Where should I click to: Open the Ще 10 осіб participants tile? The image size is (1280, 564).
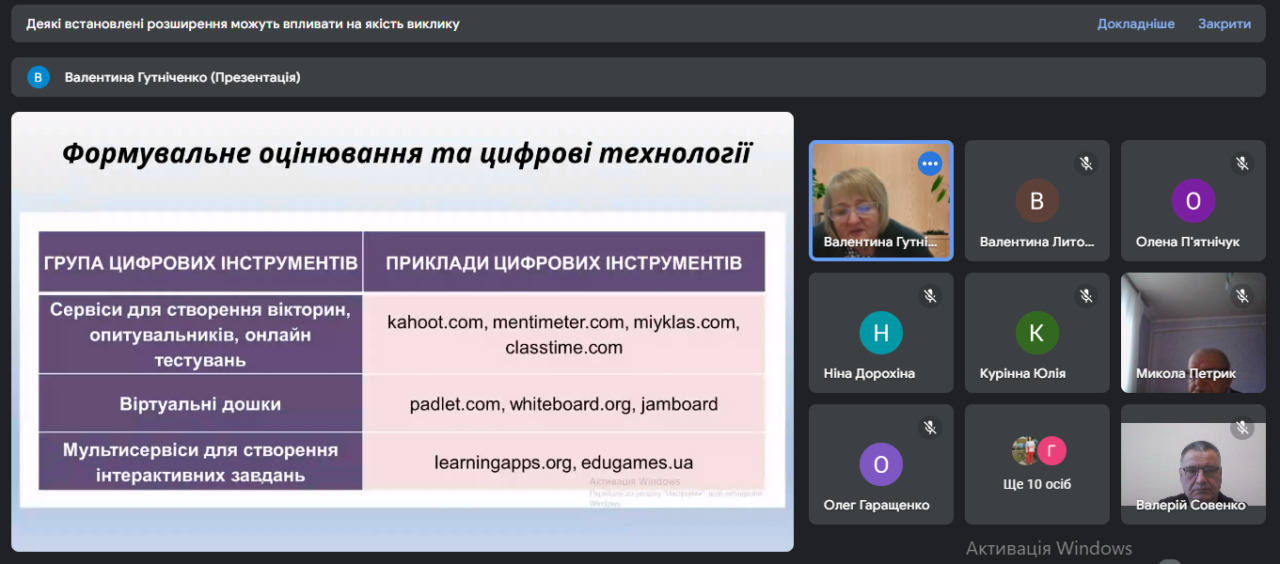click(1037, 464)
